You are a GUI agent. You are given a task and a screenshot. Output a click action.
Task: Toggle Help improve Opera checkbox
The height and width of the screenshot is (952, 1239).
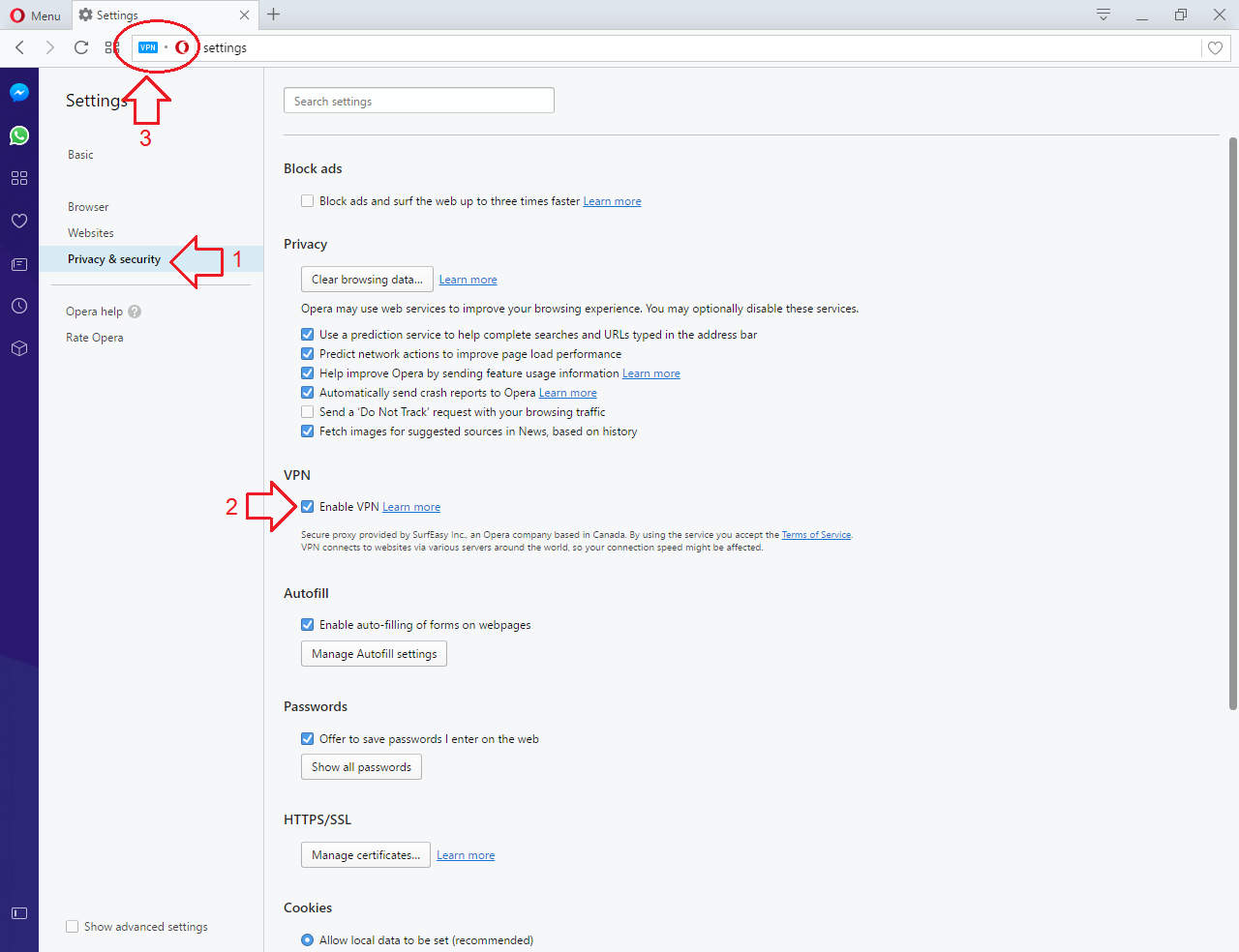[307, 373]
